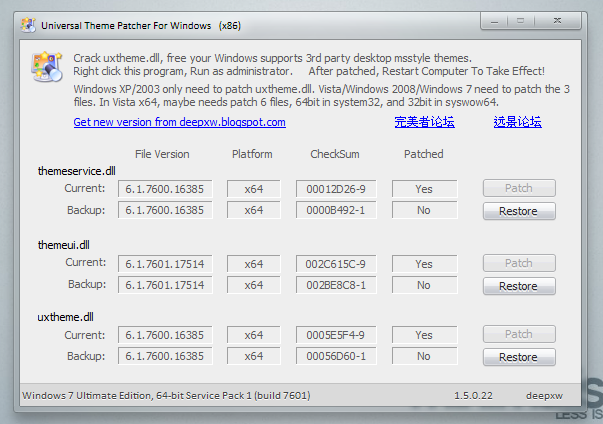Click the disabled Patch button for themeui.dll

pos(519,263)
